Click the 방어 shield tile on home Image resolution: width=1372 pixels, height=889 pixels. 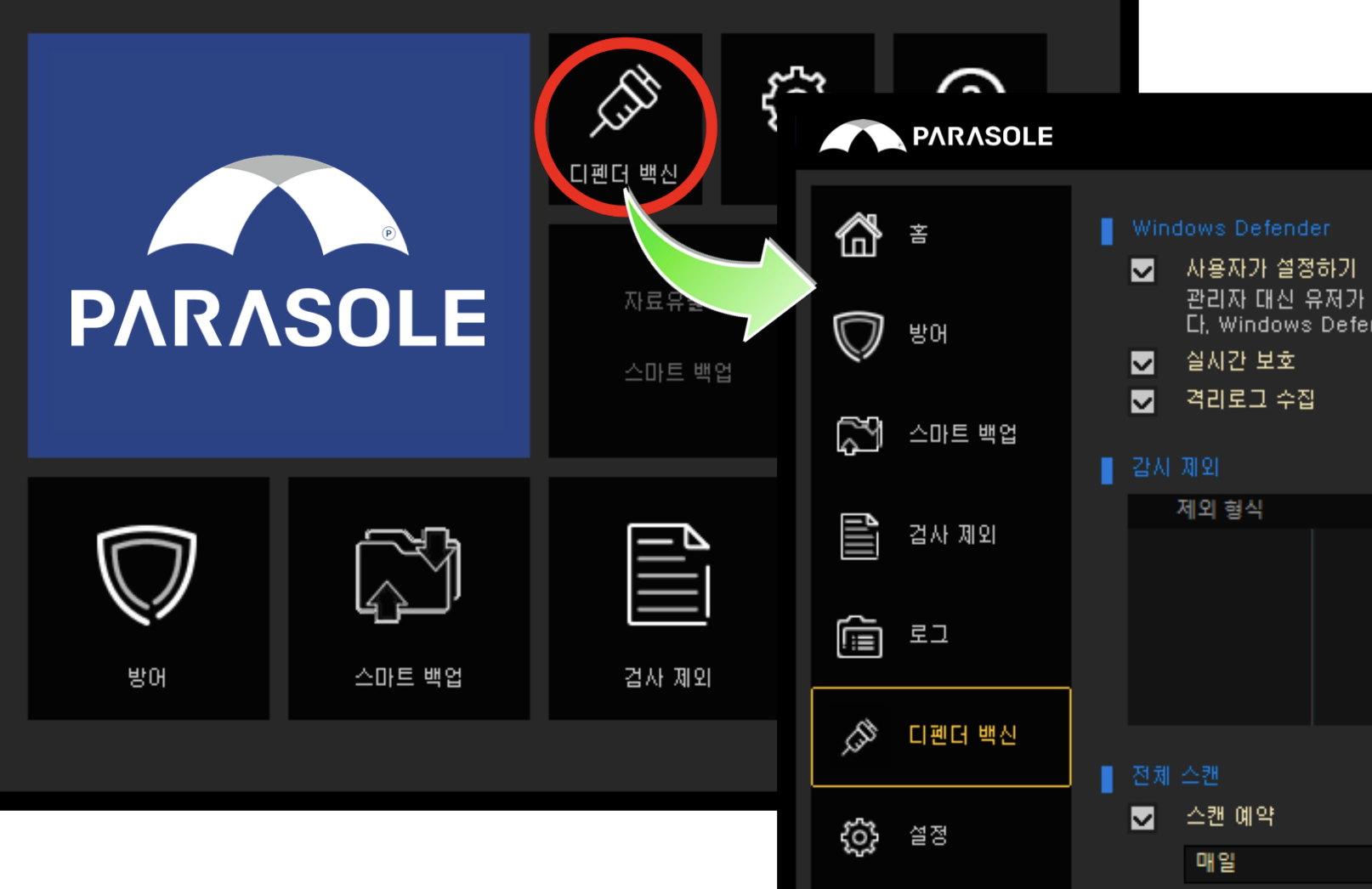point(149,598)
